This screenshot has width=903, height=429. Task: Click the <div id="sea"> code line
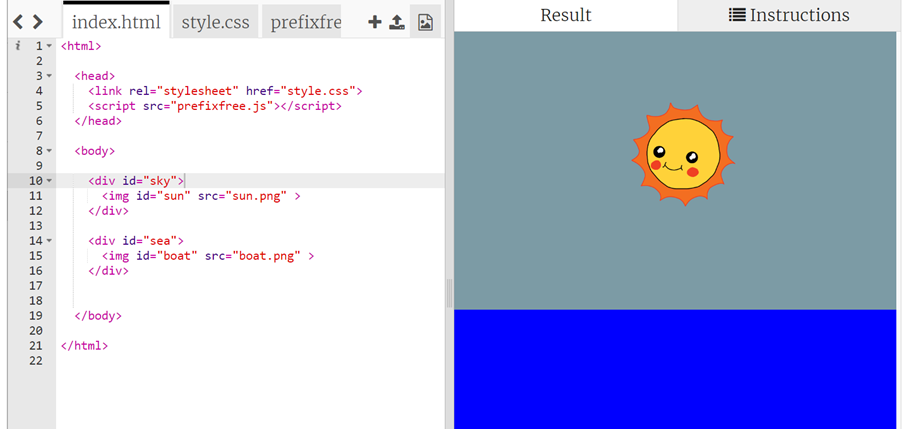point(136,241)
